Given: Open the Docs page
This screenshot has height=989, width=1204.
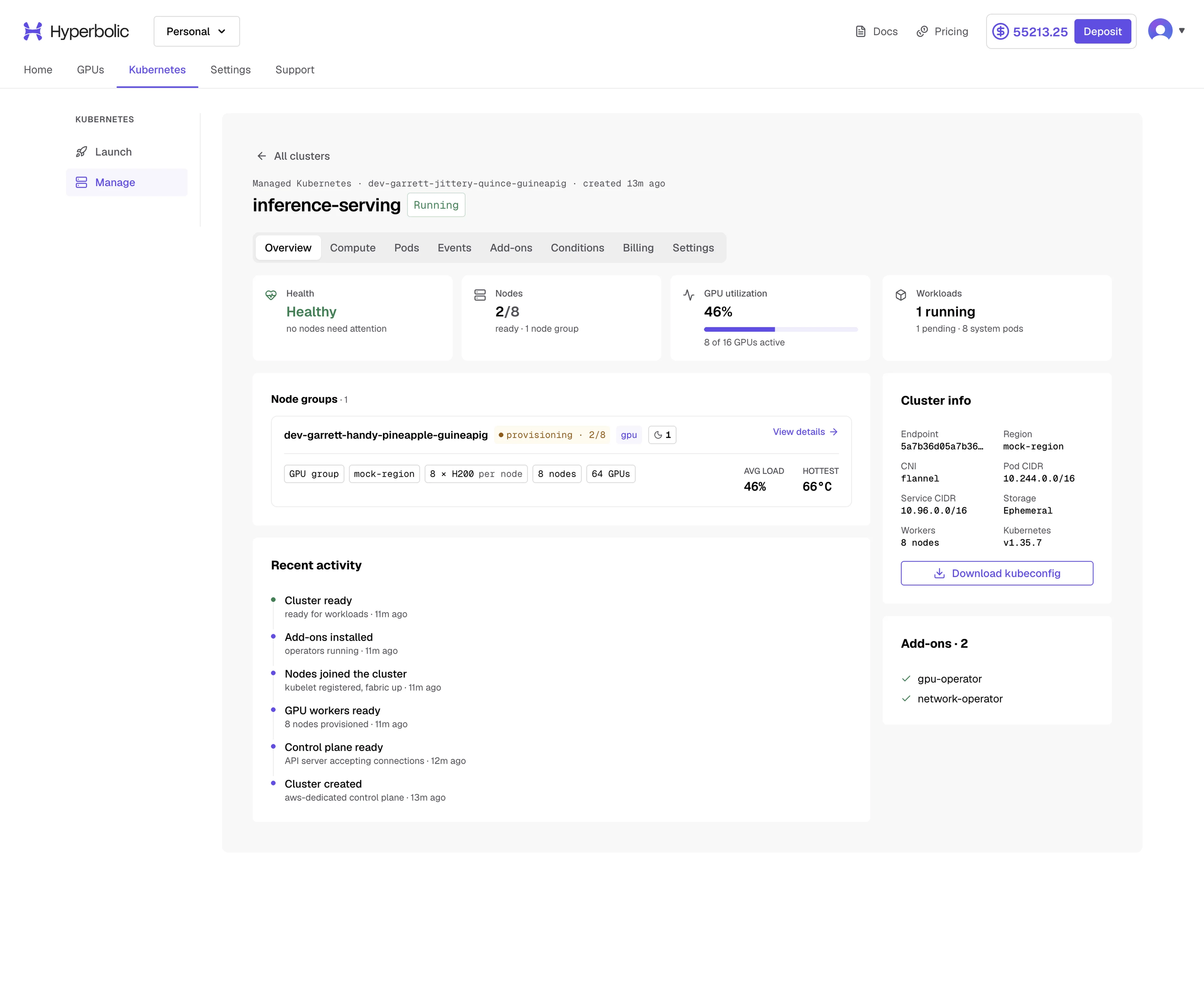Looking at the screenshot, I should [876, 31].
